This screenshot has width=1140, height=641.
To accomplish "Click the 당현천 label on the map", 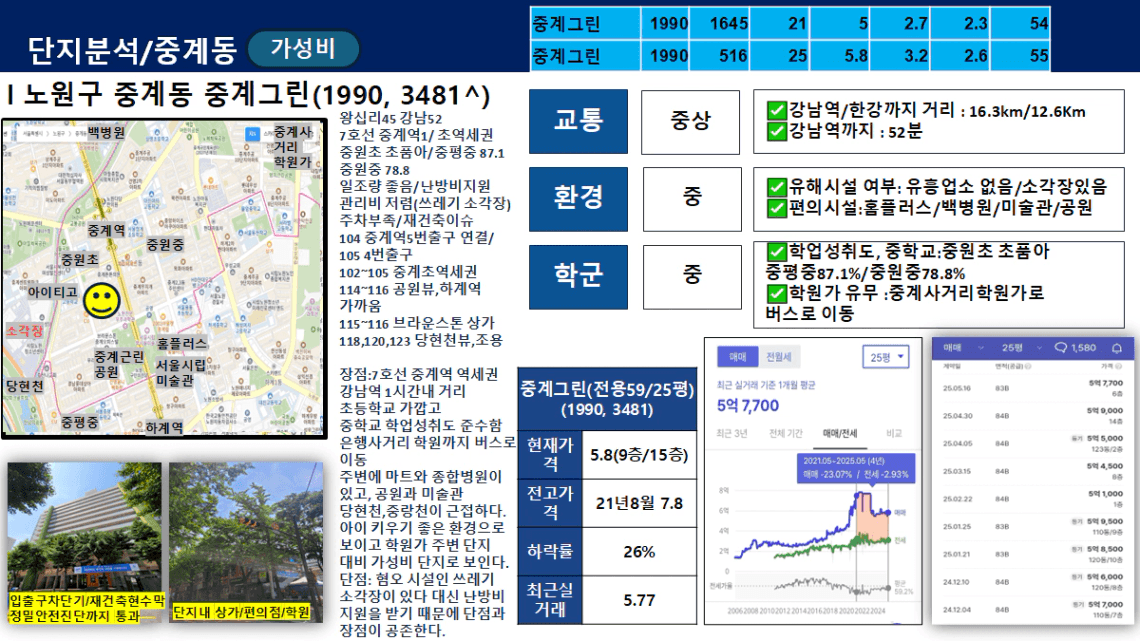I will point(25,386).
